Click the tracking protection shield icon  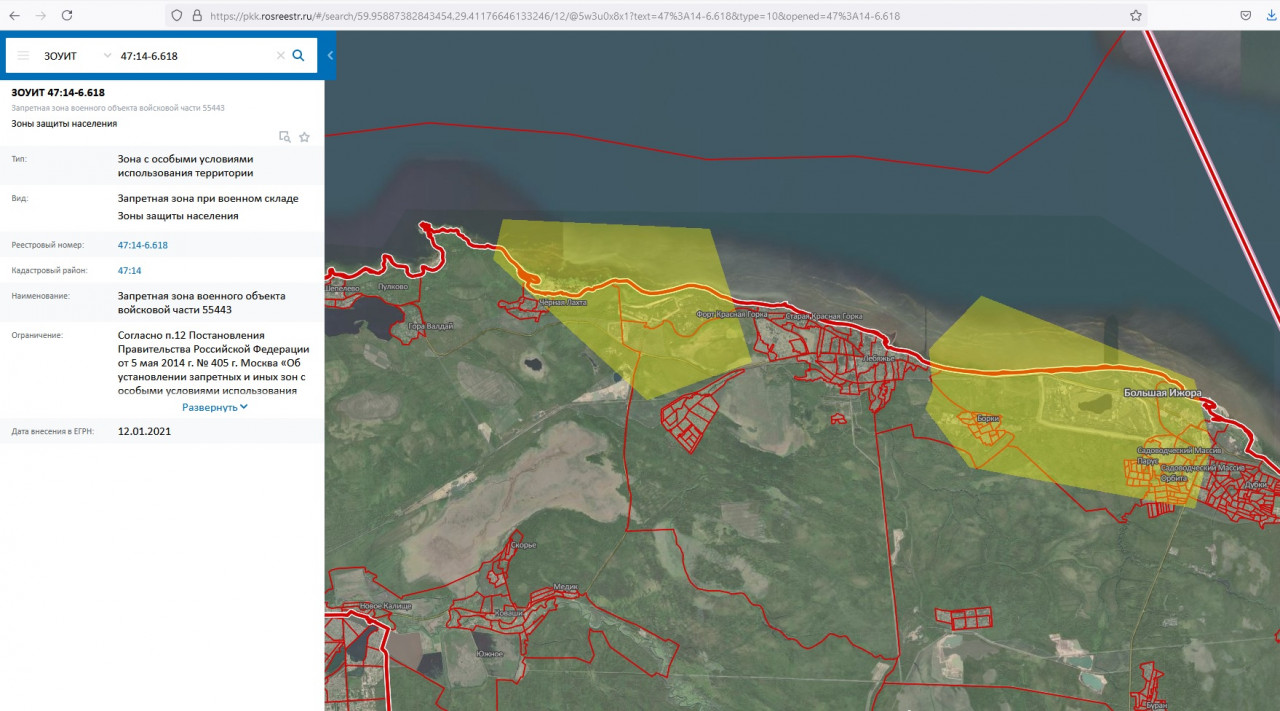point(177,16)
